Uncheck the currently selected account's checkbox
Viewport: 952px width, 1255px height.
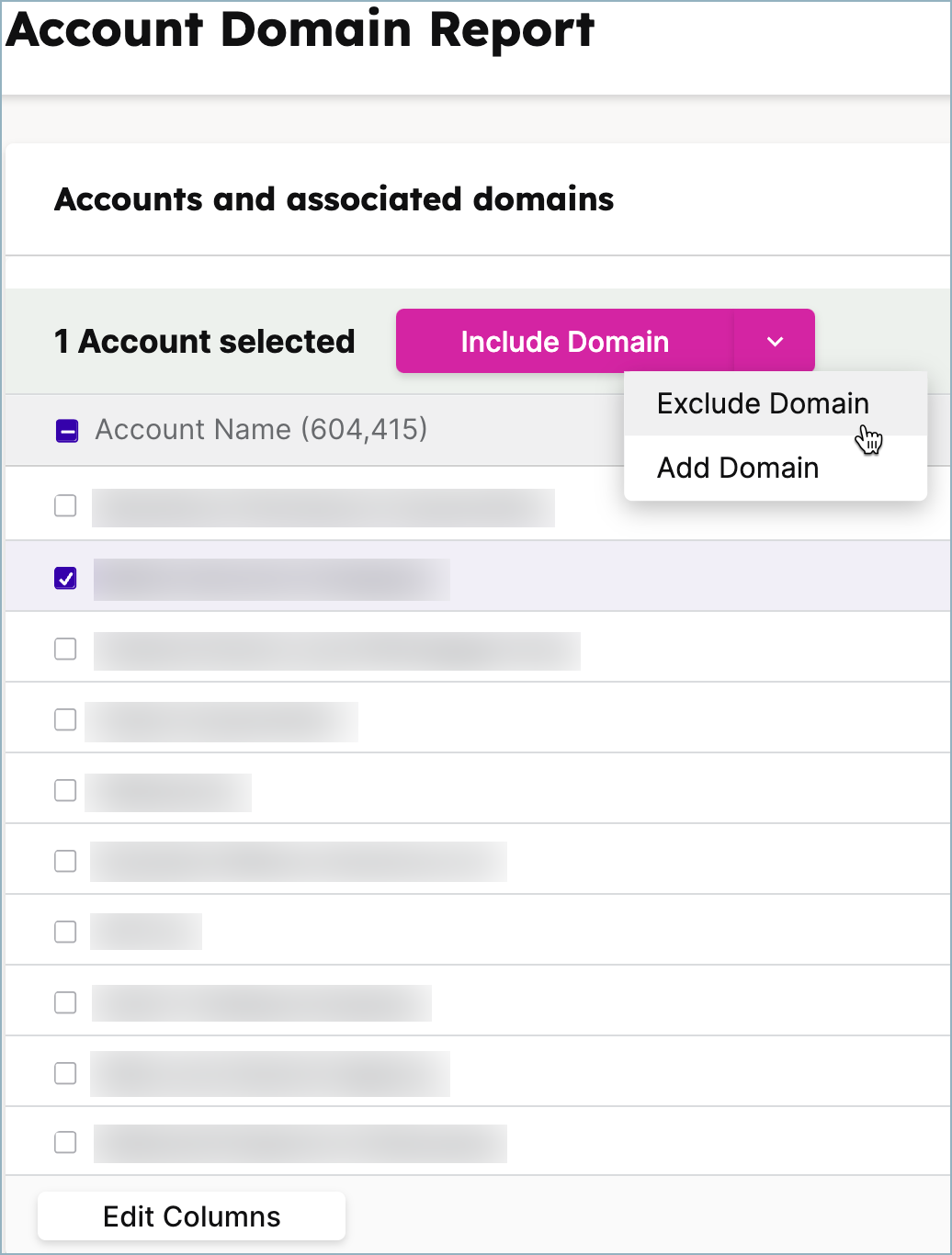65,578
